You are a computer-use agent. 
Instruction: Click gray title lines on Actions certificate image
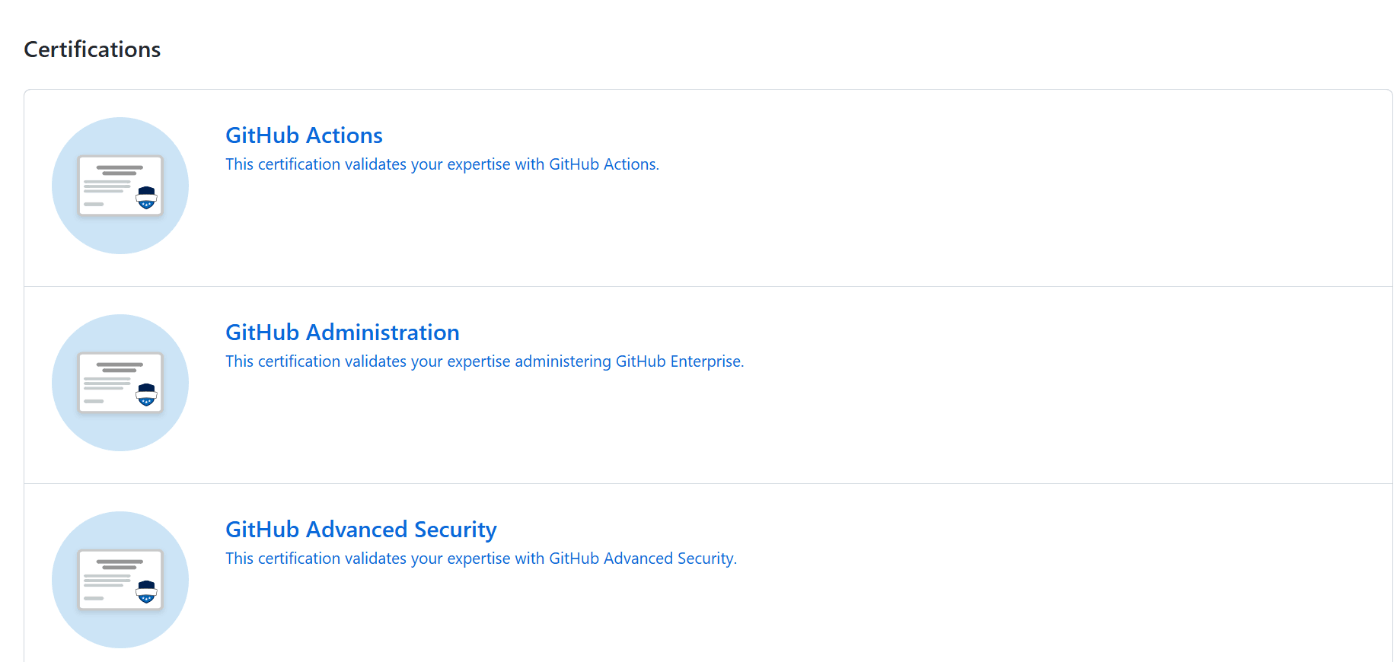[x=120, y=170]
